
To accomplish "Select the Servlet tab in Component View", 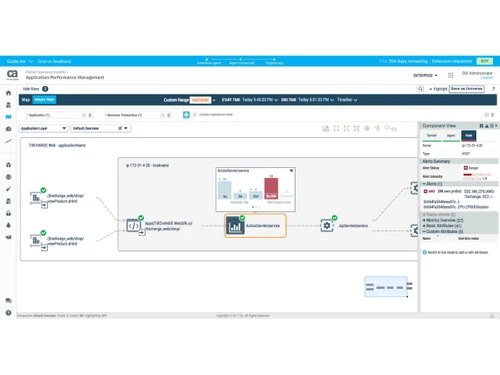I will click(x=432, y=135).
